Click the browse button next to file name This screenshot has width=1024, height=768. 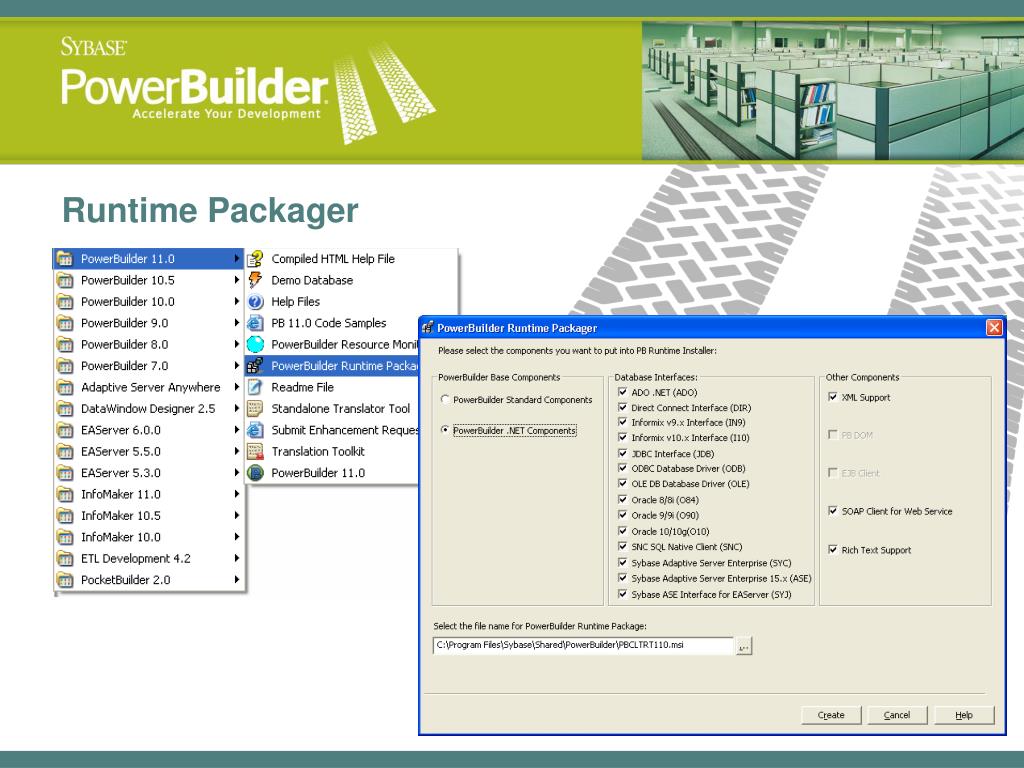pos(743,647)
